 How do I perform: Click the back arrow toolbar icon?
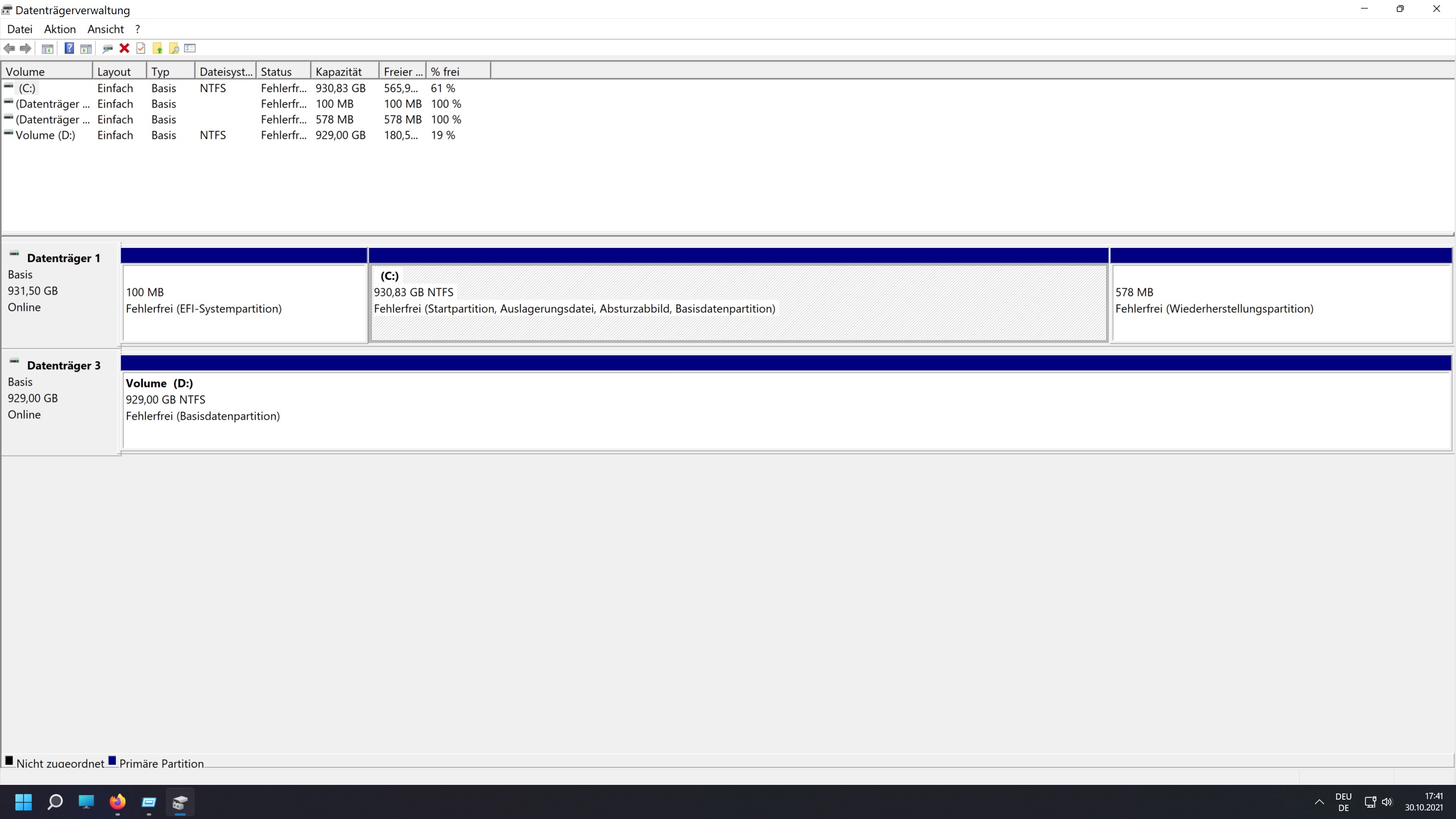click(10, 48)
